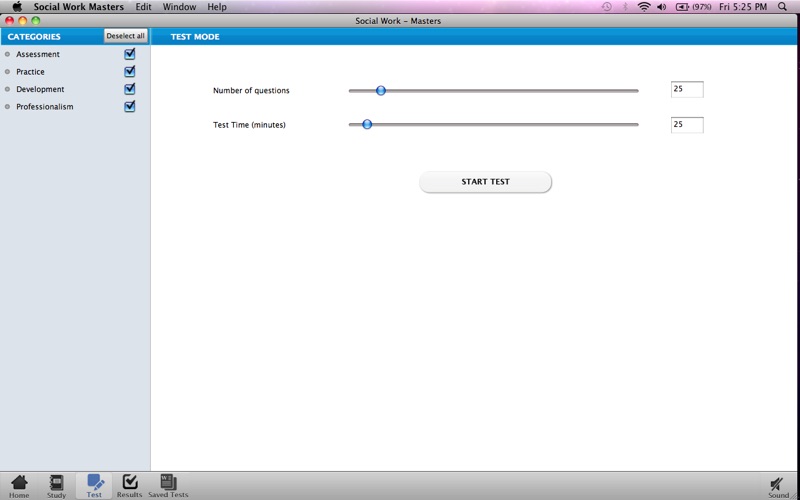Go to the Home section
The image size is (800, 500).
click(x=19, y=486)
